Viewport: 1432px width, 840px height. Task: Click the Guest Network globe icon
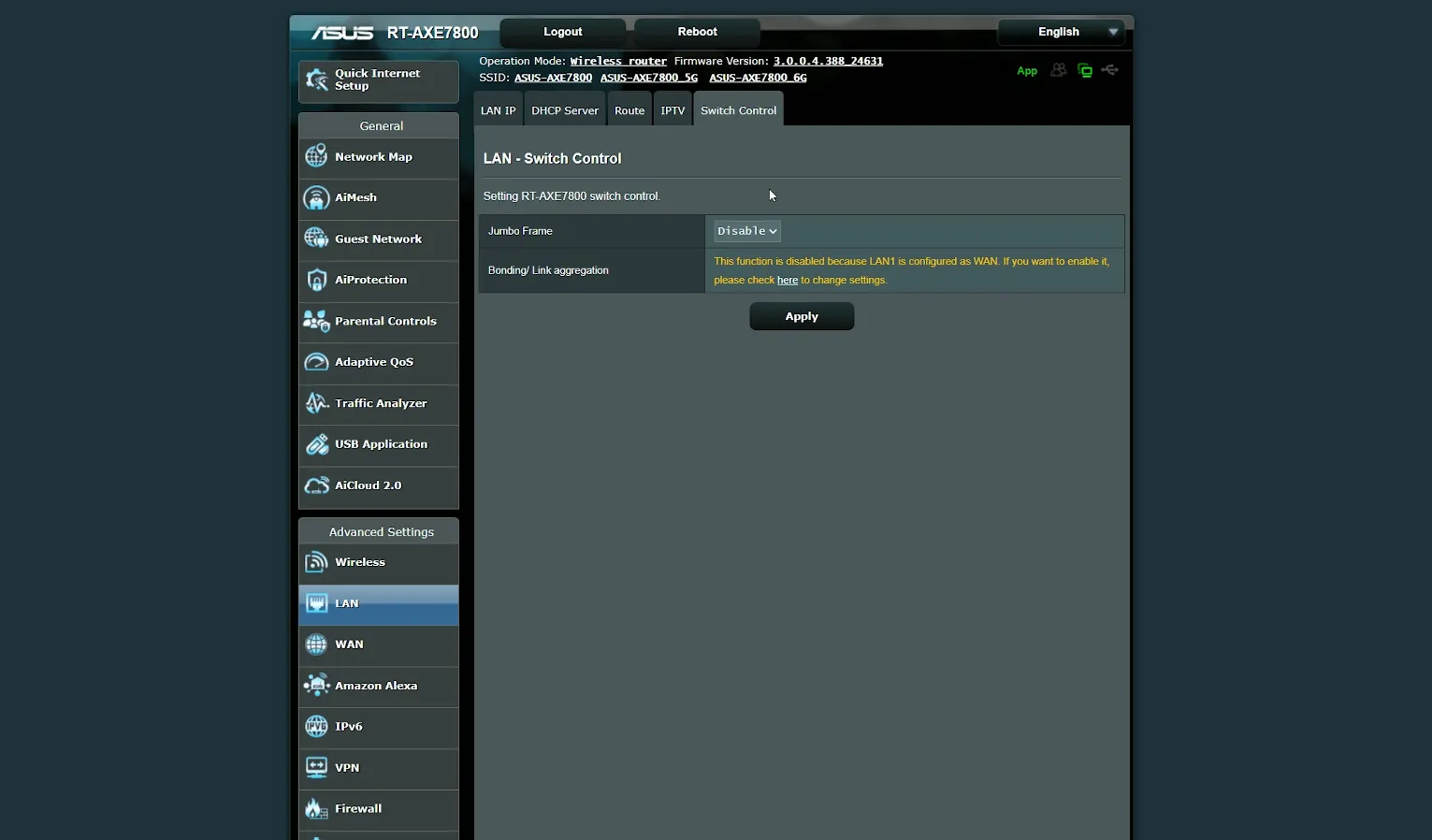click(x=316, y=239)
